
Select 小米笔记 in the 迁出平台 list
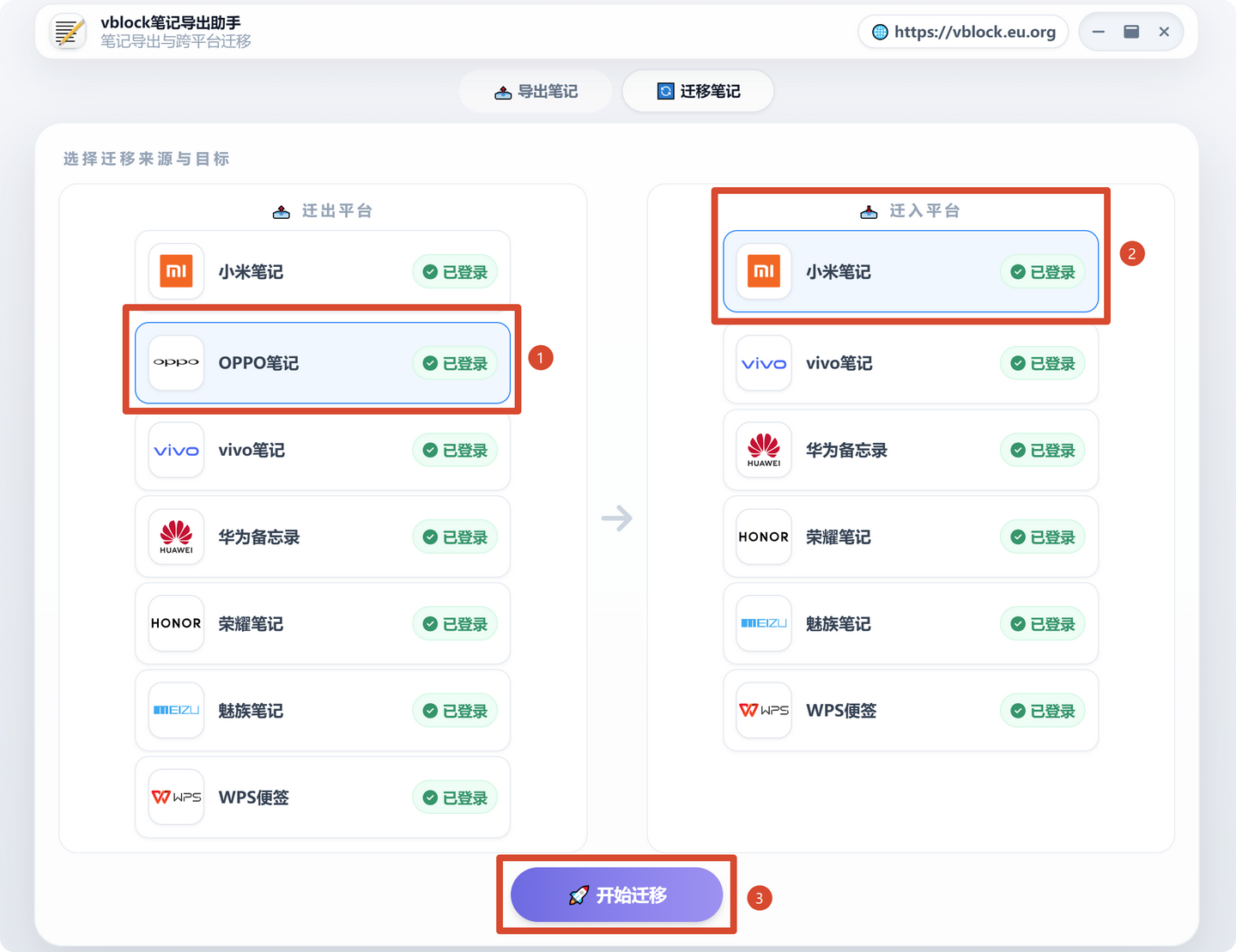(323, 271)
